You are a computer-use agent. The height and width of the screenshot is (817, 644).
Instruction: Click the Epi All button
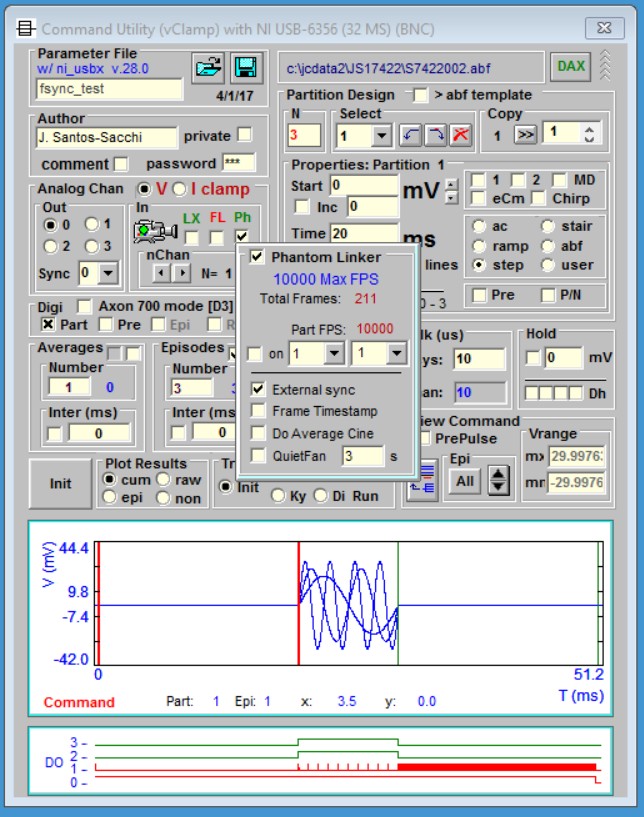tap(465, 480)
